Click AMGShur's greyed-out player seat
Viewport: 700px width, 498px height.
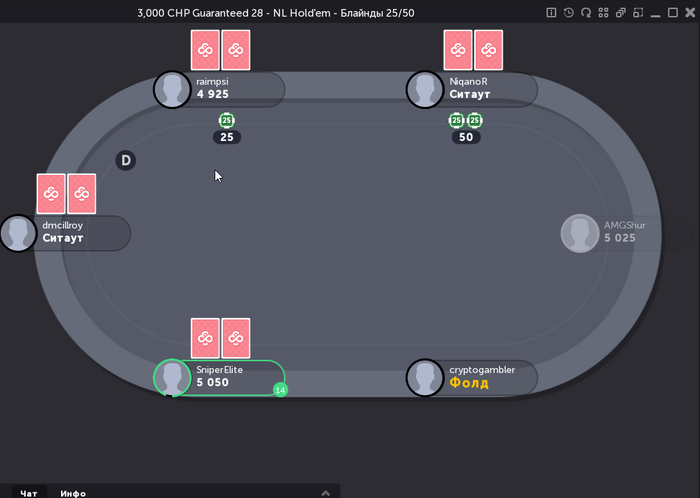pyautogui.click(x=626, y=233)
